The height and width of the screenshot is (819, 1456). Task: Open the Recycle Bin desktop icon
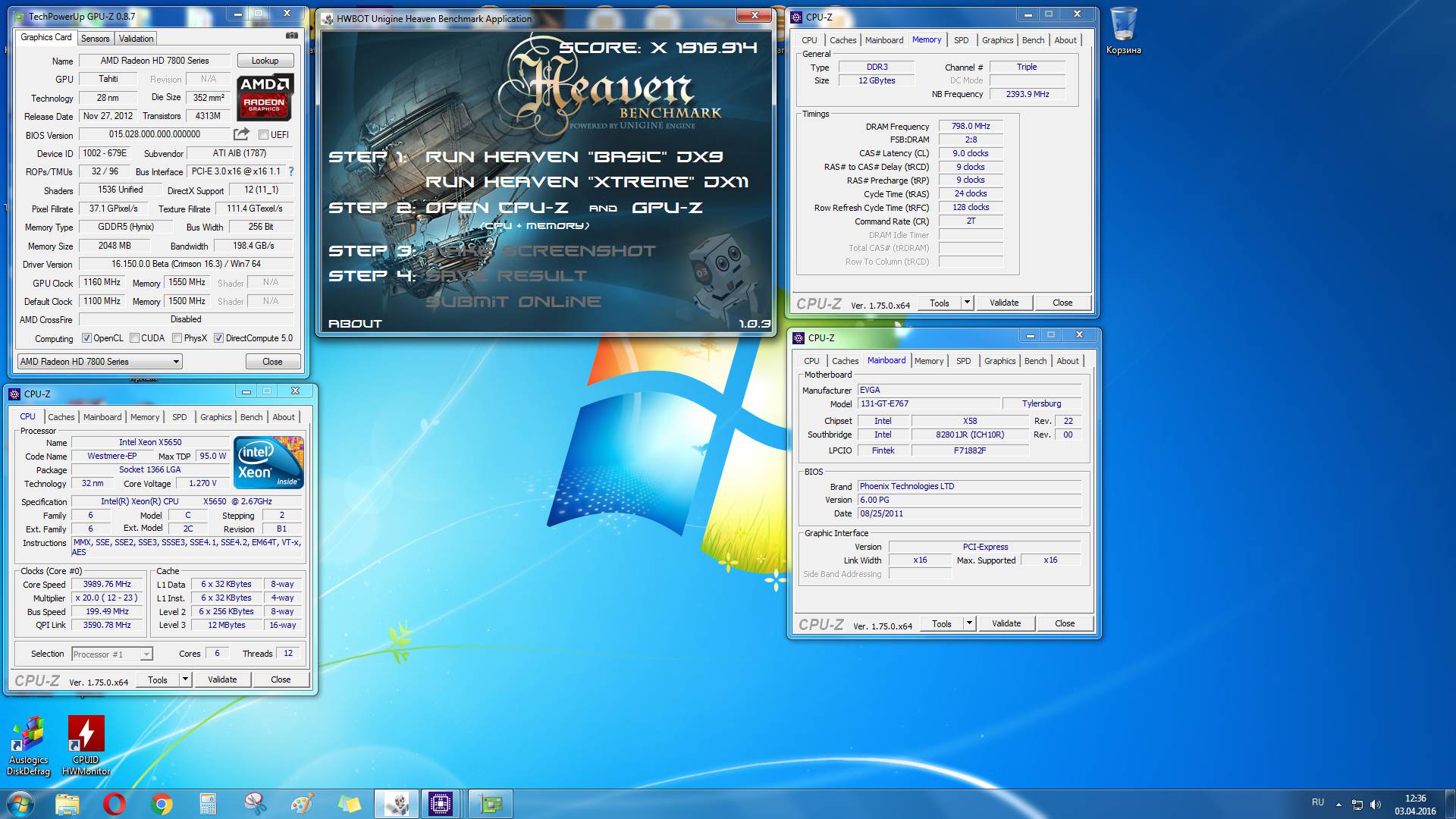tap(1123, 31)
